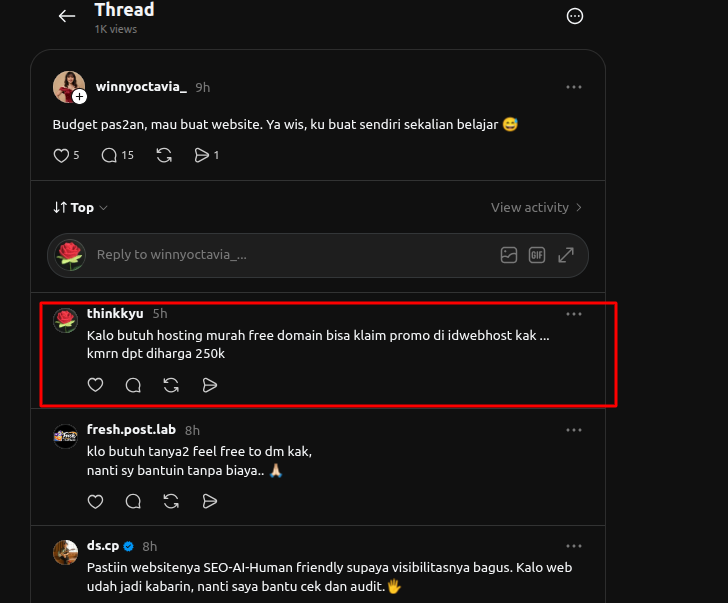Viewport: 728px width, 603px height.
Task: Open ds.cp's profile from the username
Action: 103,545
